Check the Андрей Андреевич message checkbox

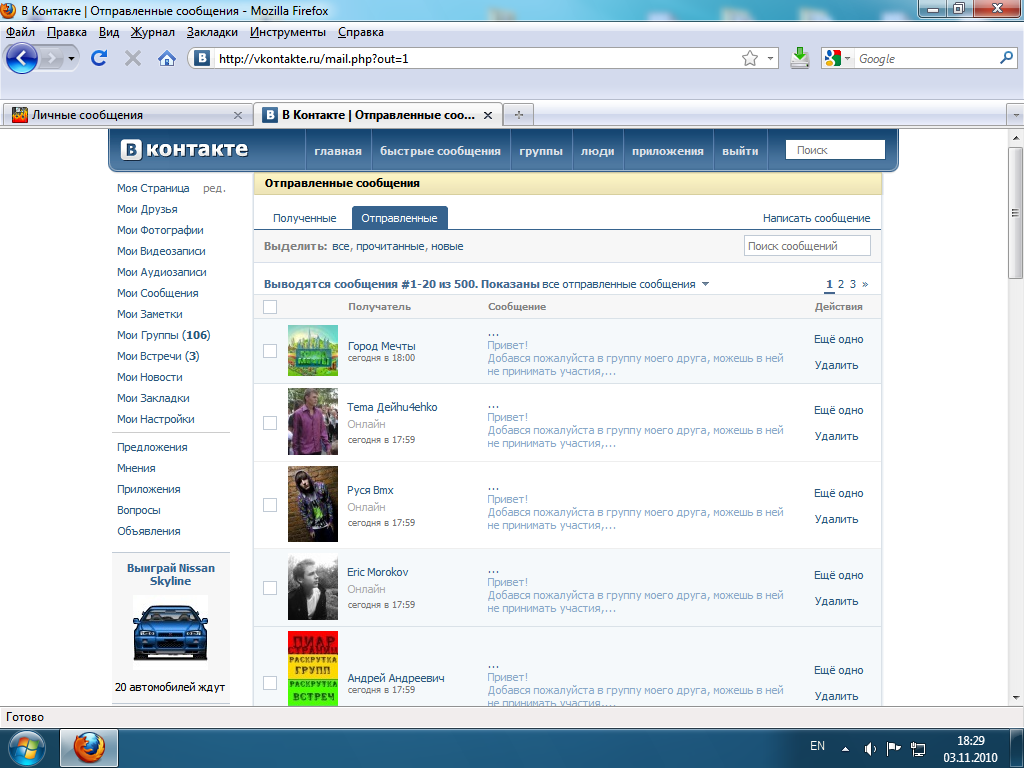(270, 683)
